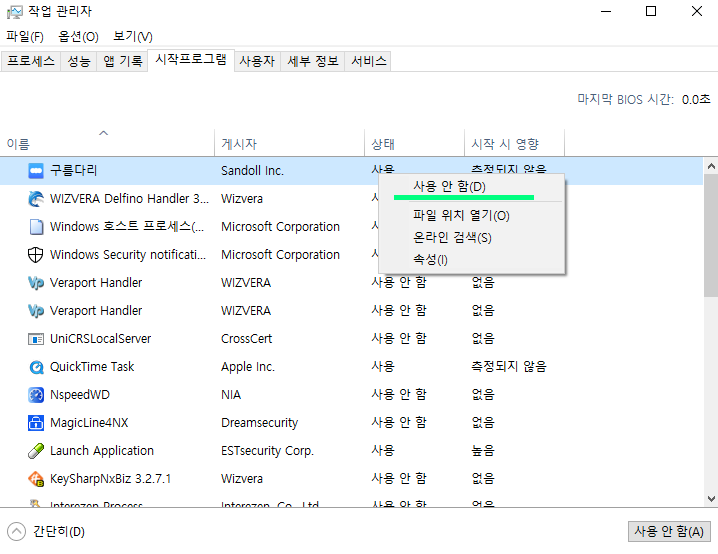The width and height of the screenshot is (718, 554).
Task: Click publisher NIA cell
Action: [231, 395]
